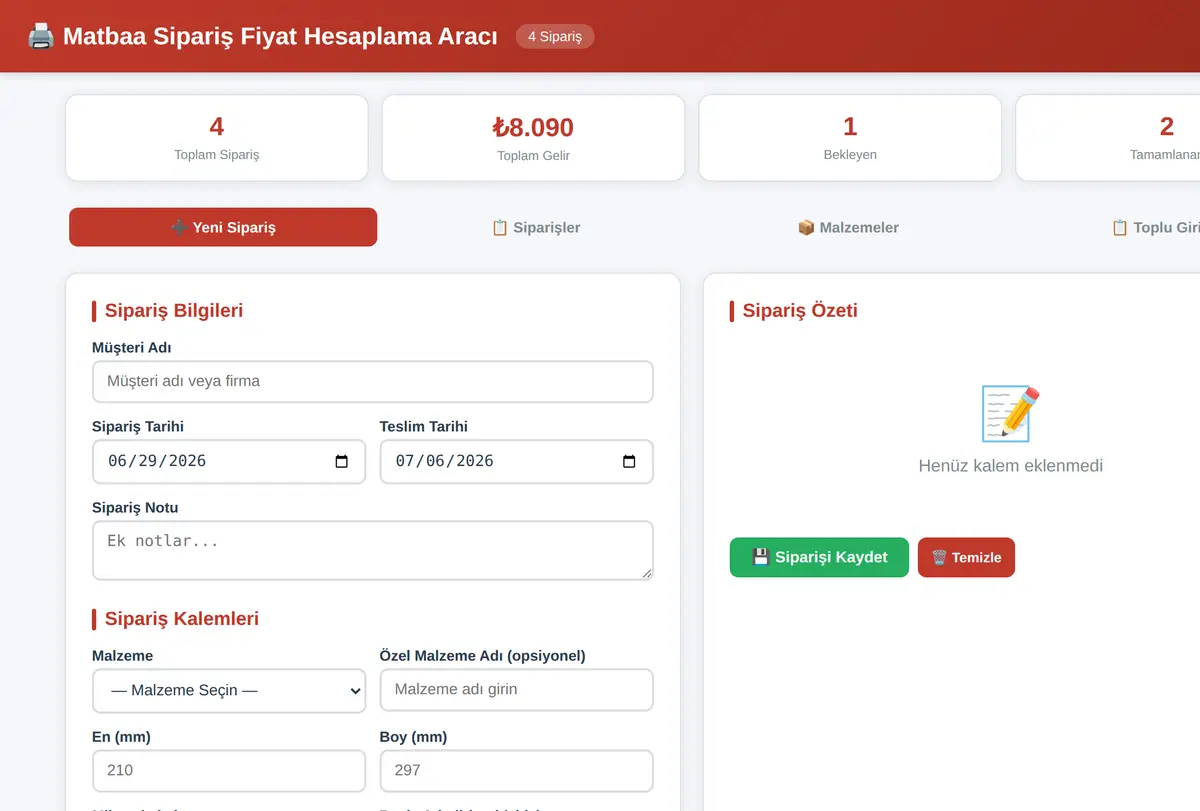Screen dimensions: 1200x811
Task: Click the floppy disk icon on Siparişi Kaydet
Action: 760,557
